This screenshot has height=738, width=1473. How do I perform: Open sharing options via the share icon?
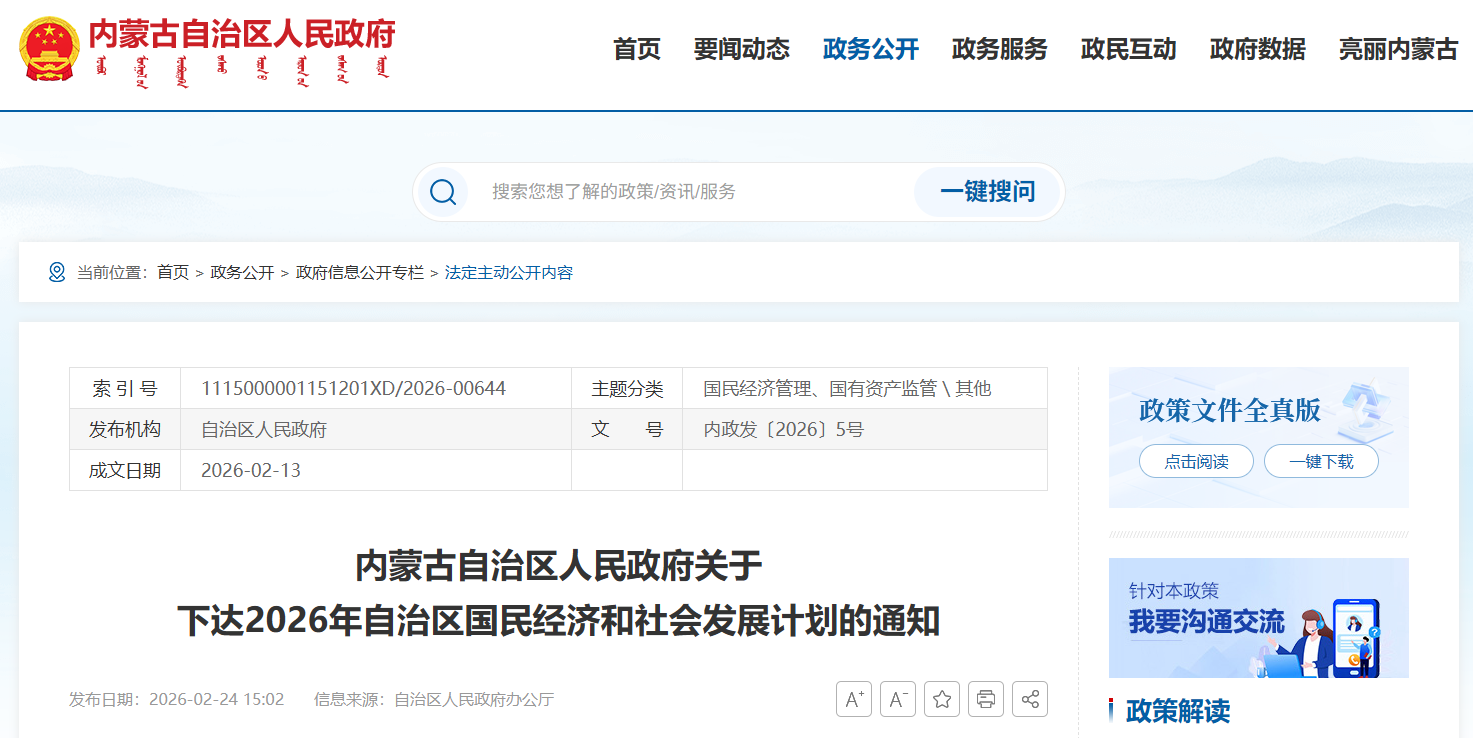(1029, 699)
